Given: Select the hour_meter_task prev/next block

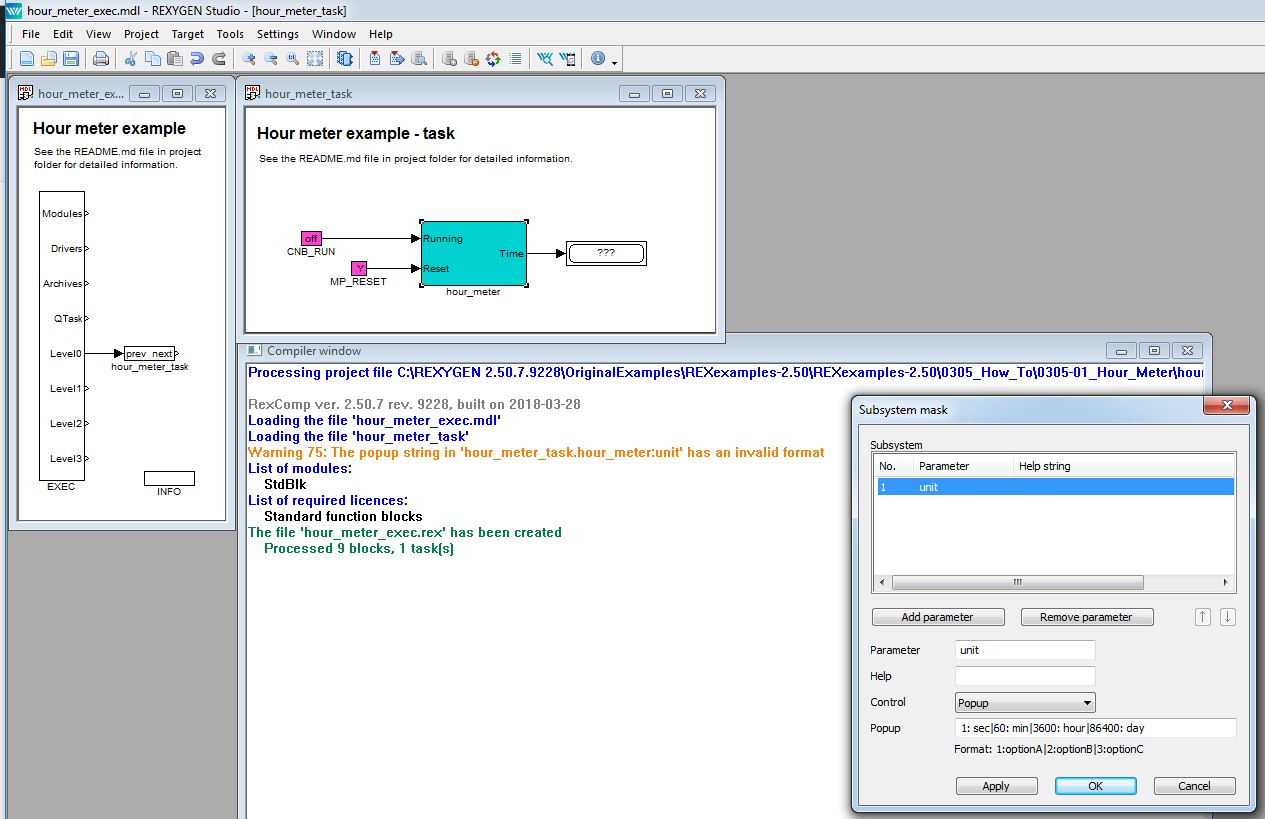Looking at the screenshot, I should (x=150, y=354).
